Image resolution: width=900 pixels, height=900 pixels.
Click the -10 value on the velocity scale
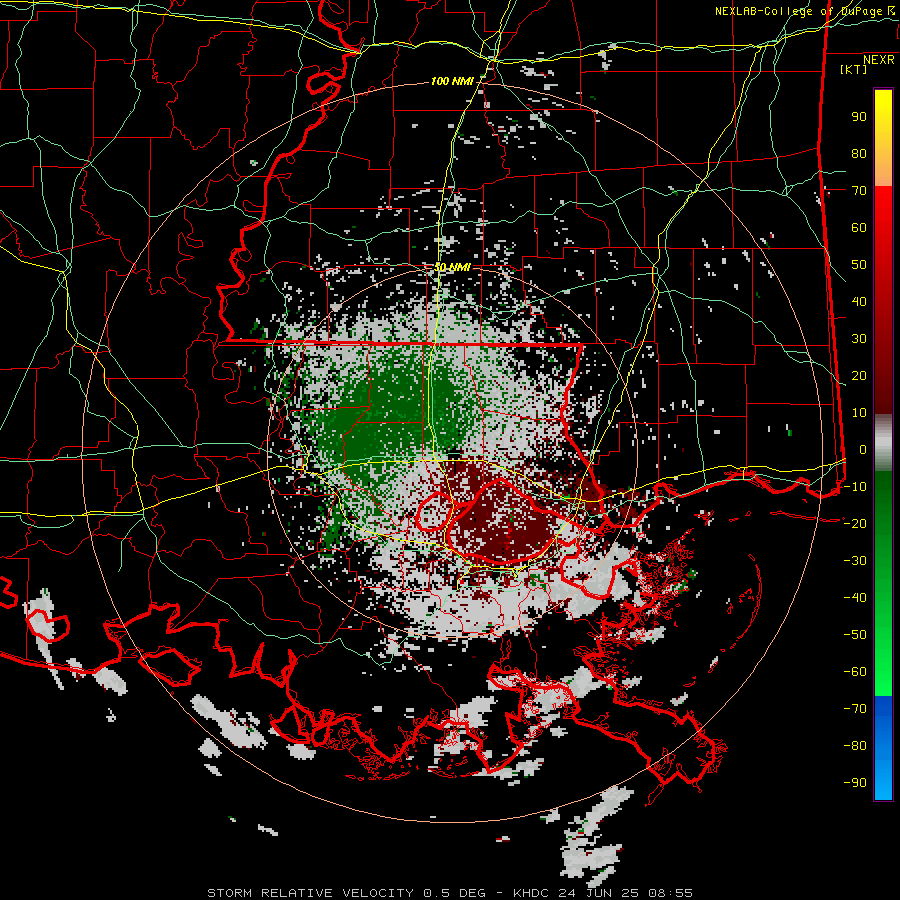[855, 487]
